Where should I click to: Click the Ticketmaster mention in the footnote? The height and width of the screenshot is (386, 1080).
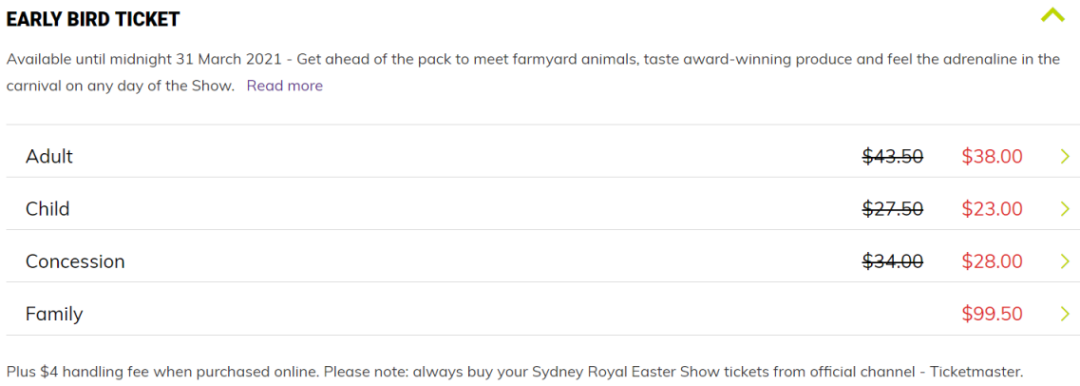(x=971, y=369)
